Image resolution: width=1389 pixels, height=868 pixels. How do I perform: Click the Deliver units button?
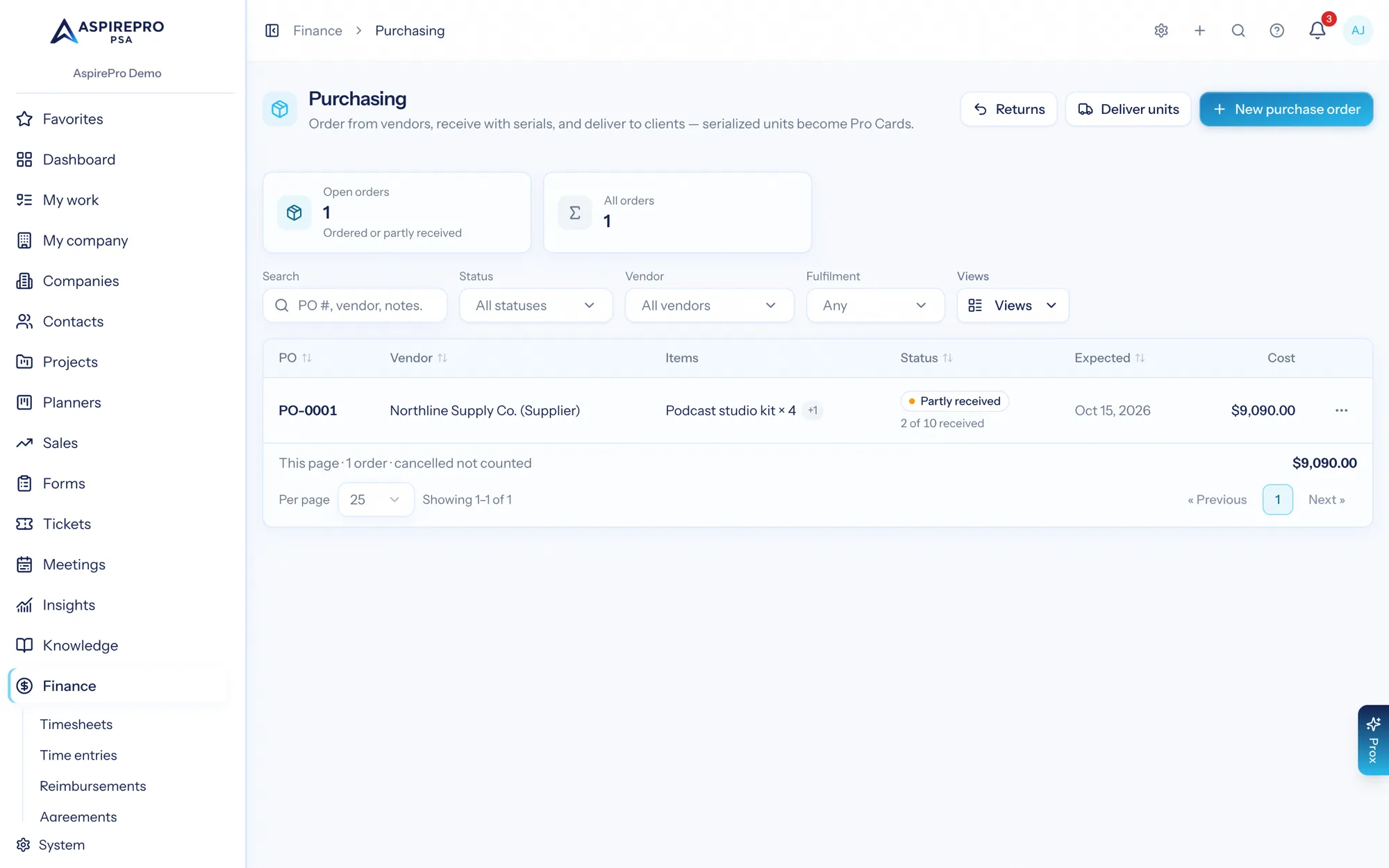1128,109
